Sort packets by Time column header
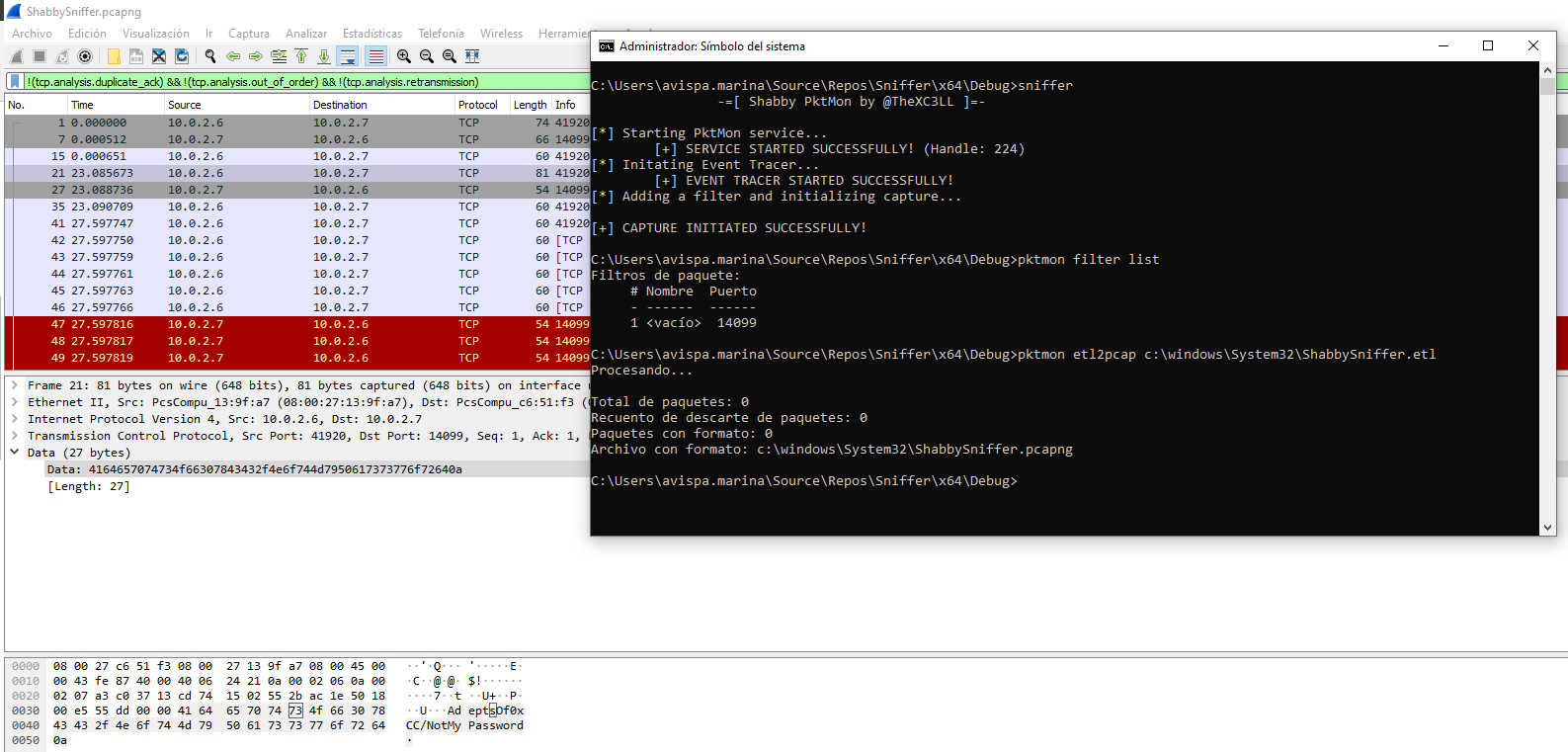This screenshot has width=1568, height=752. 116,105
